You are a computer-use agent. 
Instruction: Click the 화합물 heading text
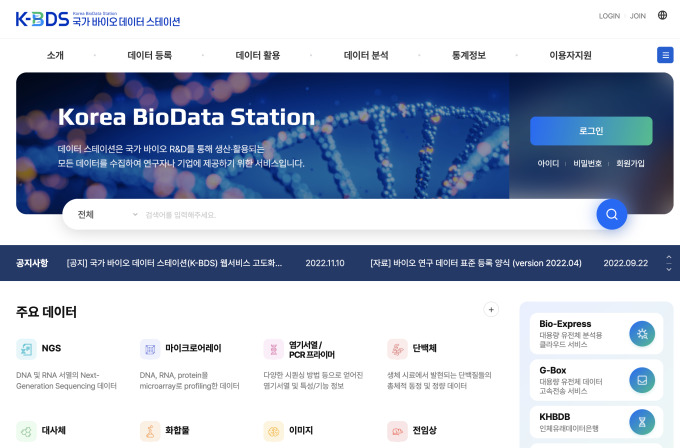coord(177,430)
